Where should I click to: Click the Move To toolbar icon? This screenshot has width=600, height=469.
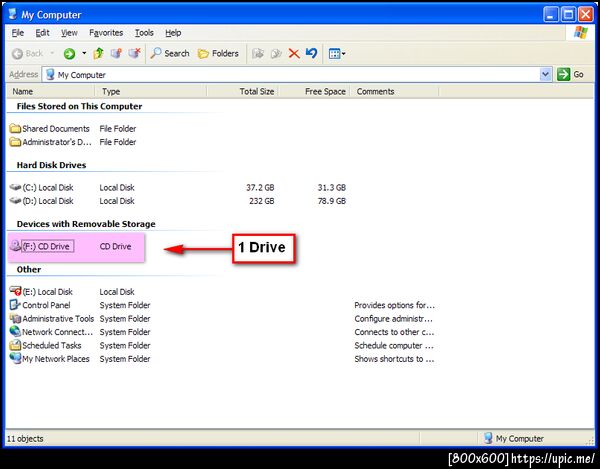[258, 54]
